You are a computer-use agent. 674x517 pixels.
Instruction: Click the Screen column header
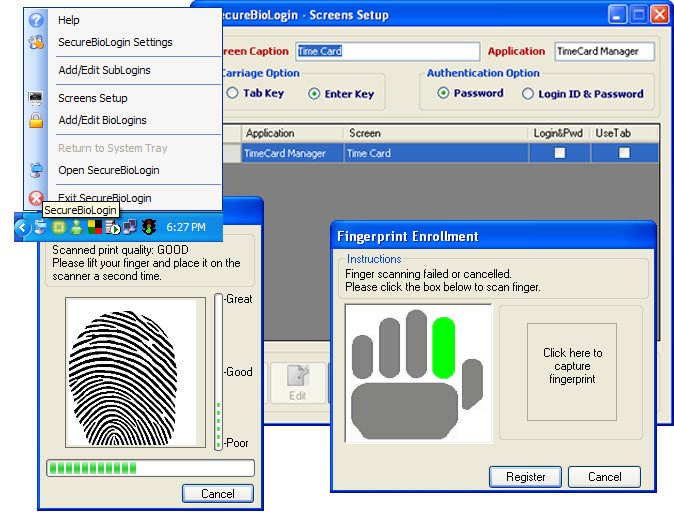click(x=436, y=133)
